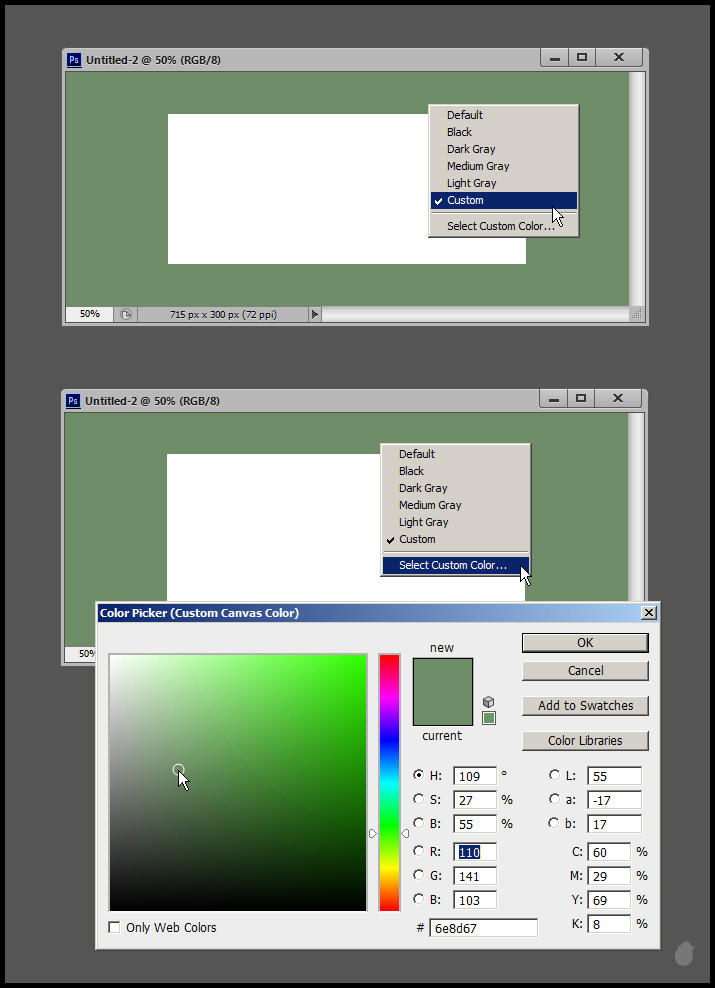The image size is (715, 988).
Task: Click the Ps icon in top window's title bar
Action: click(x=74, y=60)
